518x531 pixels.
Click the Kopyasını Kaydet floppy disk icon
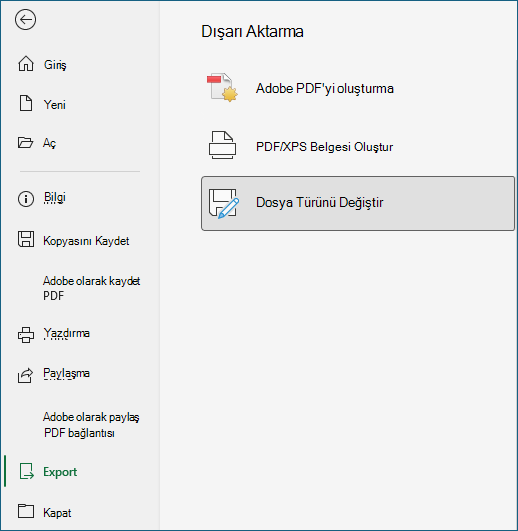(x=26, y=239)
